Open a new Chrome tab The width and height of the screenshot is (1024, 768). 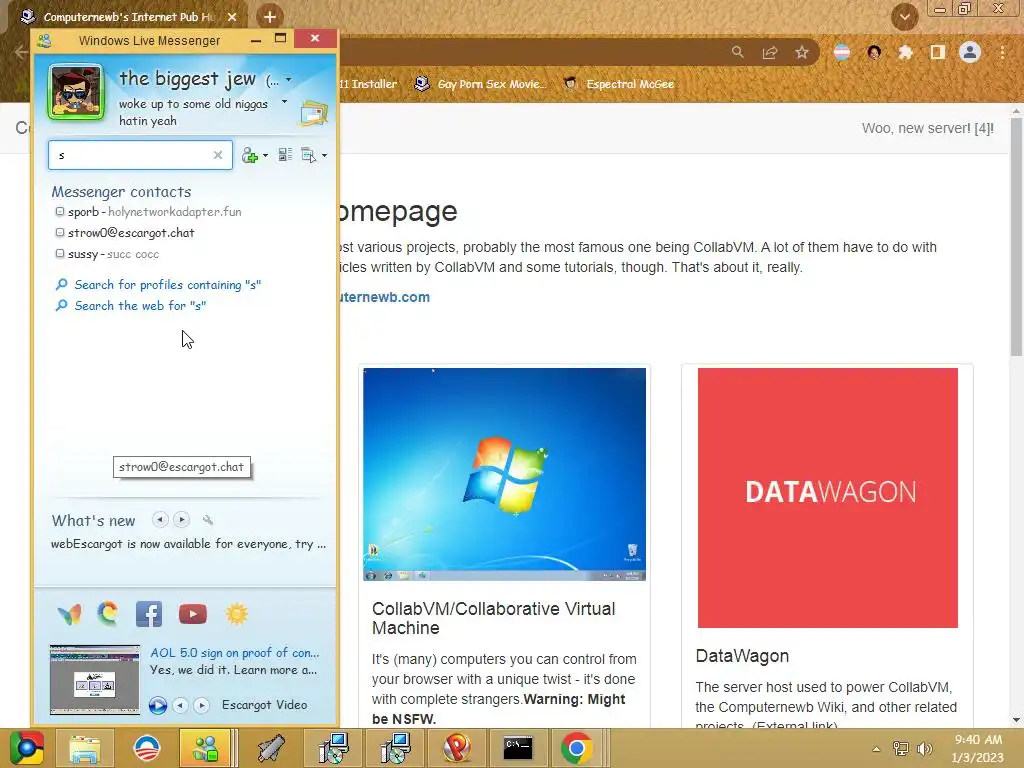(270, 17)
